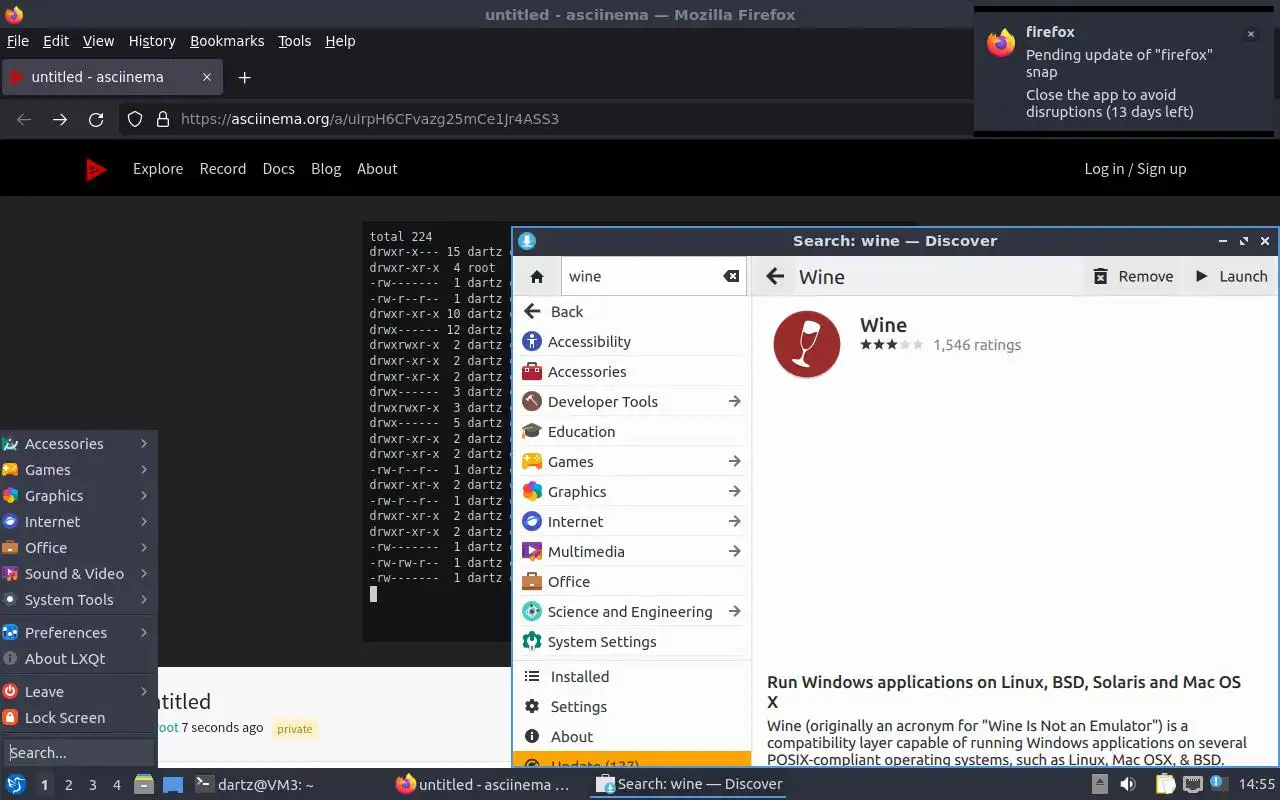Expand Accessories submenu in LXQt menu

pyautogui.click(x=78, y=444)
